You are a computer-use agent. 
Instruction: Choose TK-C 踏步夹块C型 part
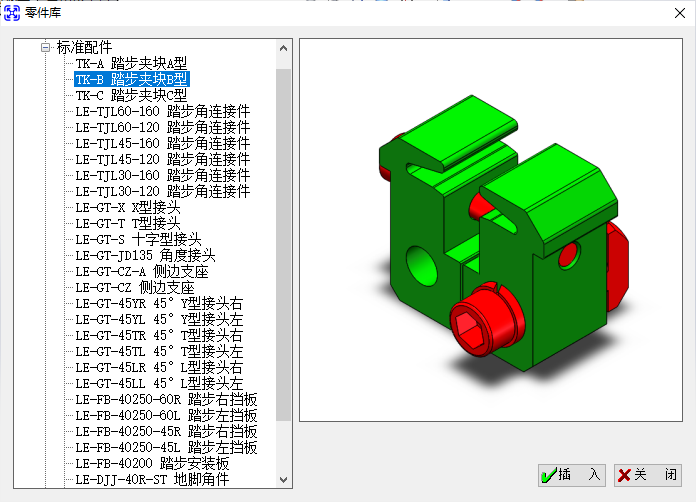(x=131, y=95)
